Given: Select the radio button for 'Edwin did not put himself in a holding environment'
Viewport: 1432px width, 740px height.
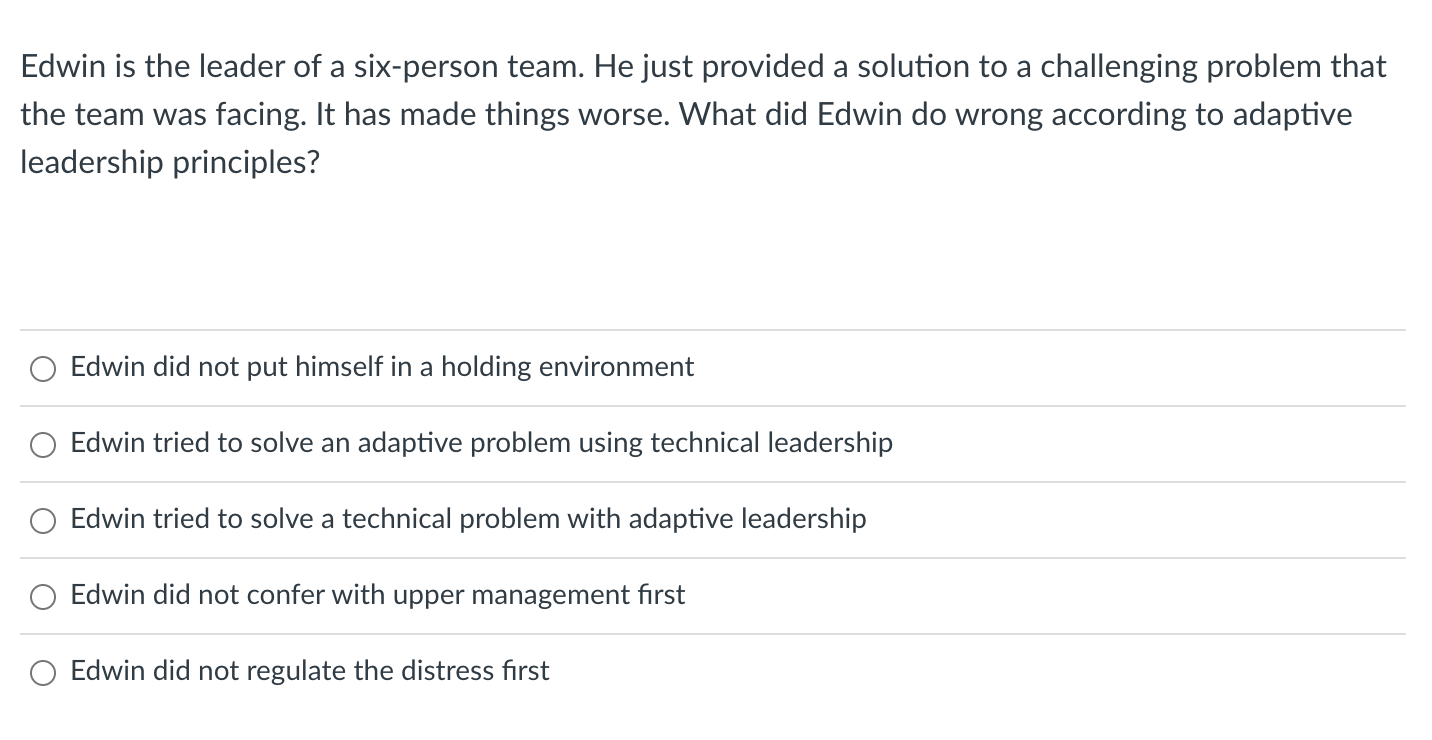Looking at the screenshot, I should click(x=42, y=368).
